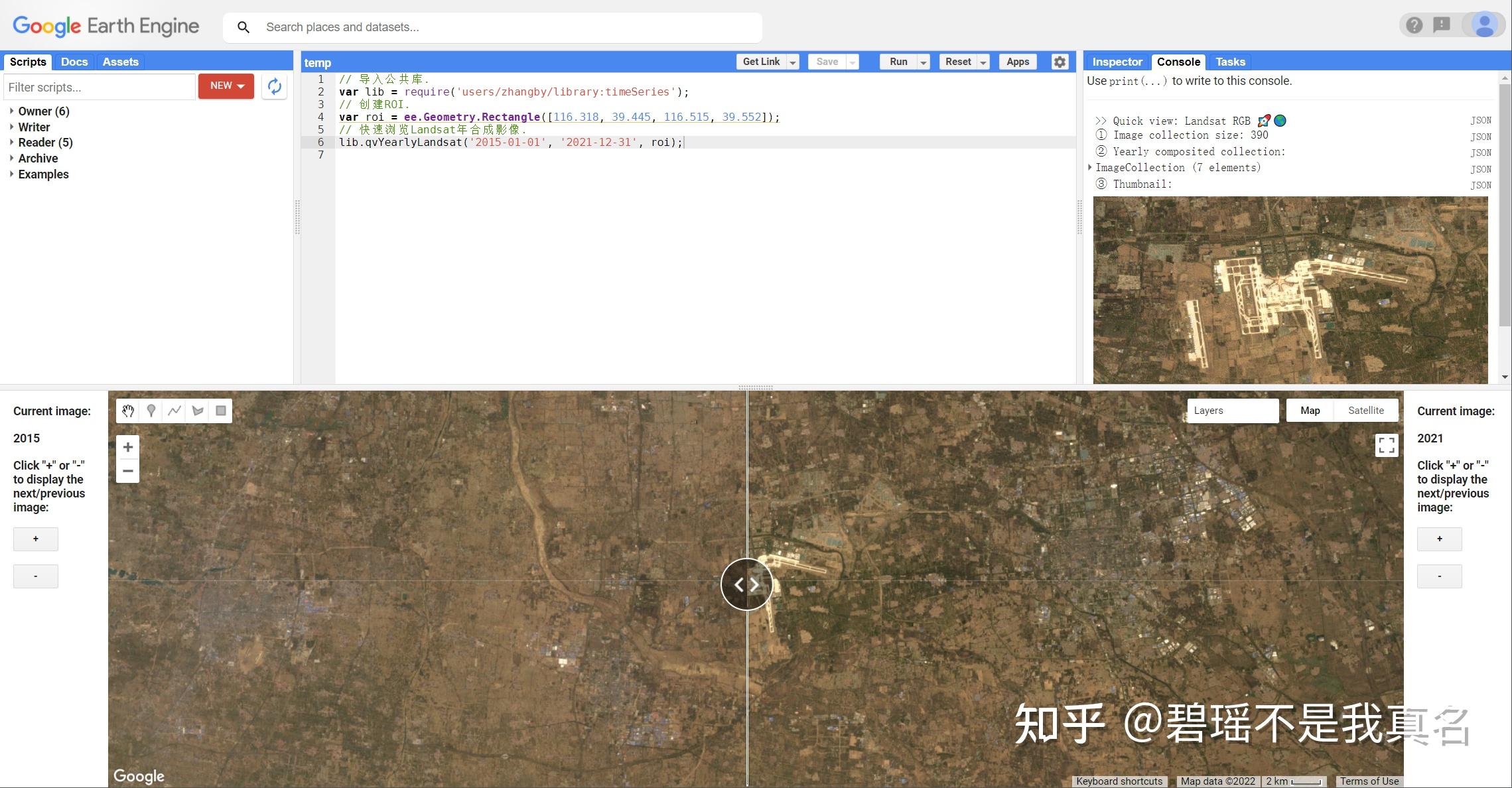Zoom in with the map plus control
Image resolution: width=1512 pixels, height=788 pixels.
(x=127, y=446)
